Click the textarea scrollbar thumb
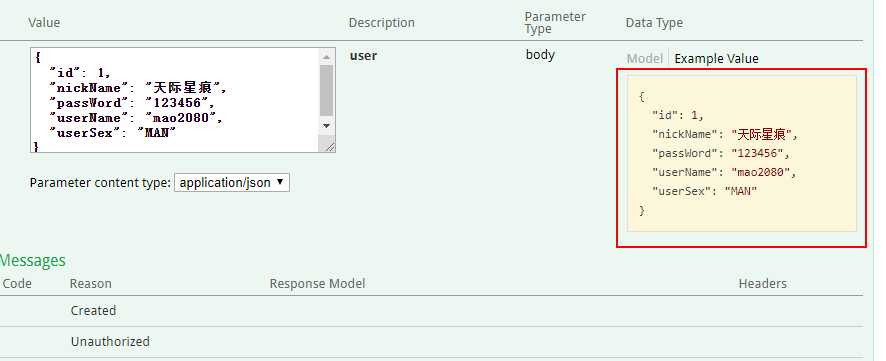Image resolution: width=886 pixels, height=361 pixels. point(326,90)
